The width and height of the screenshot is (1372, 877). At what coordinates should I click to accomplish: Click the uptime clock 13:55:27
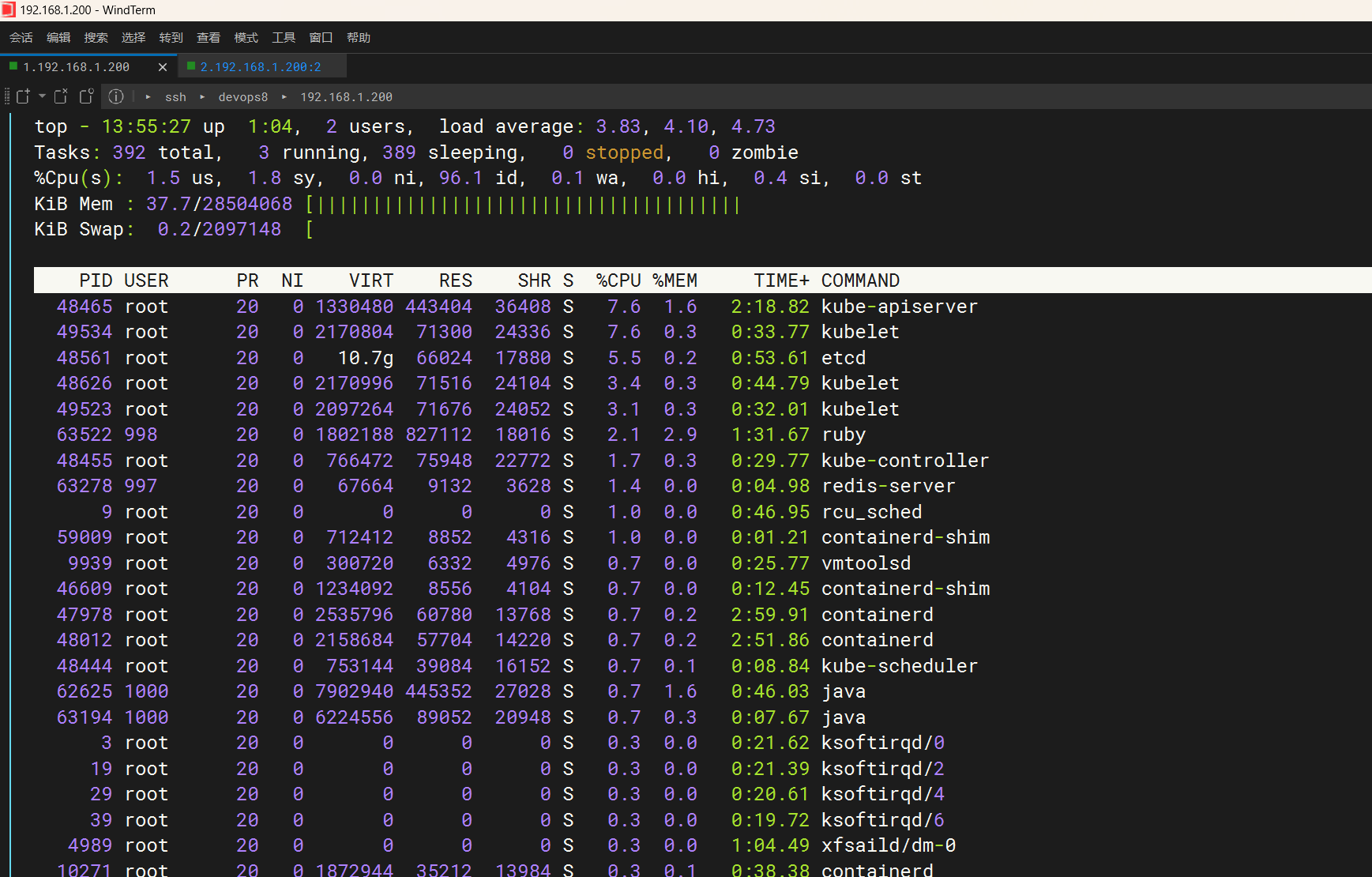[146, 126]
